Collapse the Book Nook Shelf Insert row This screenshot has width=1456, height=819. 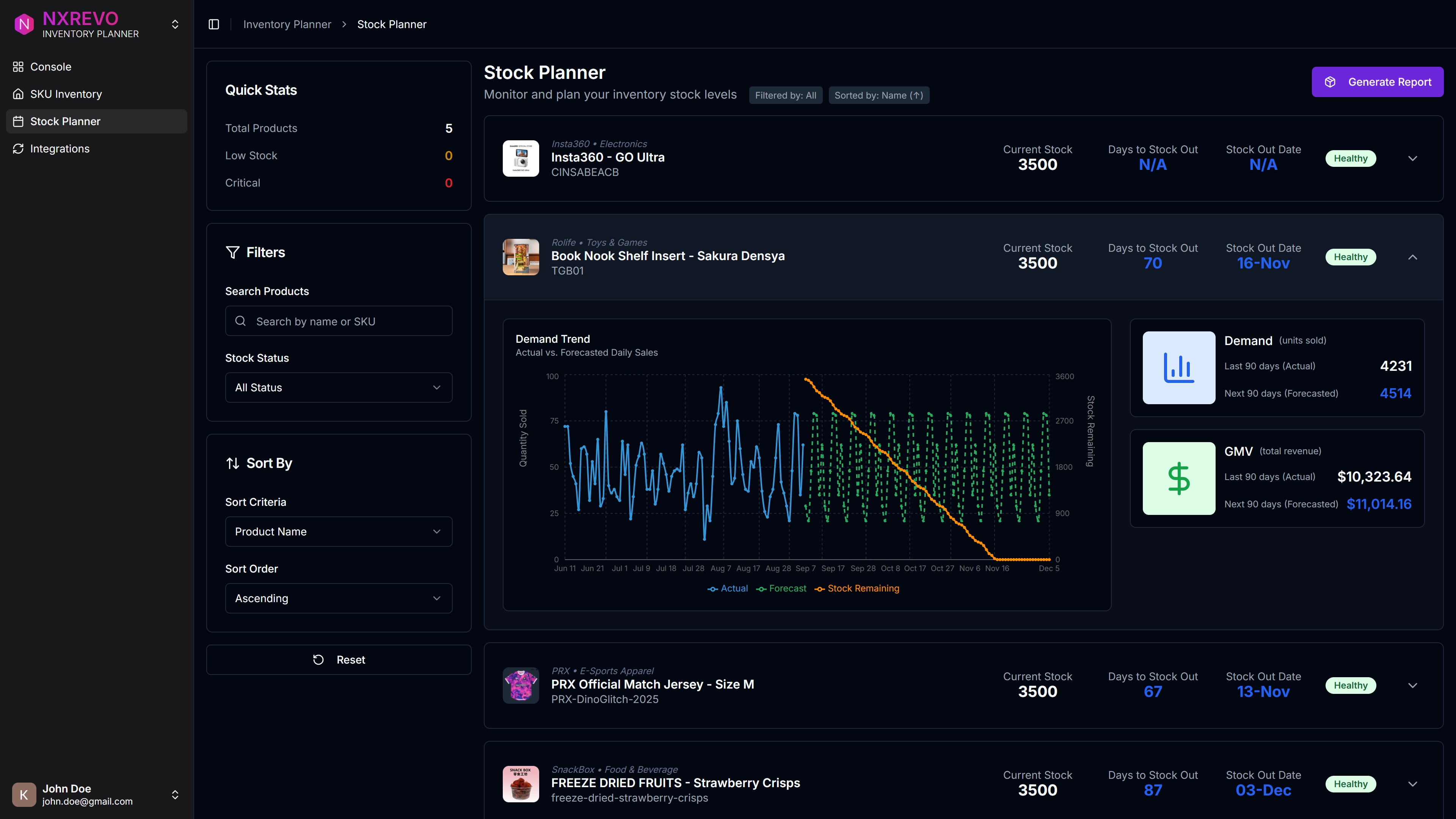(x=1412, y=257)
